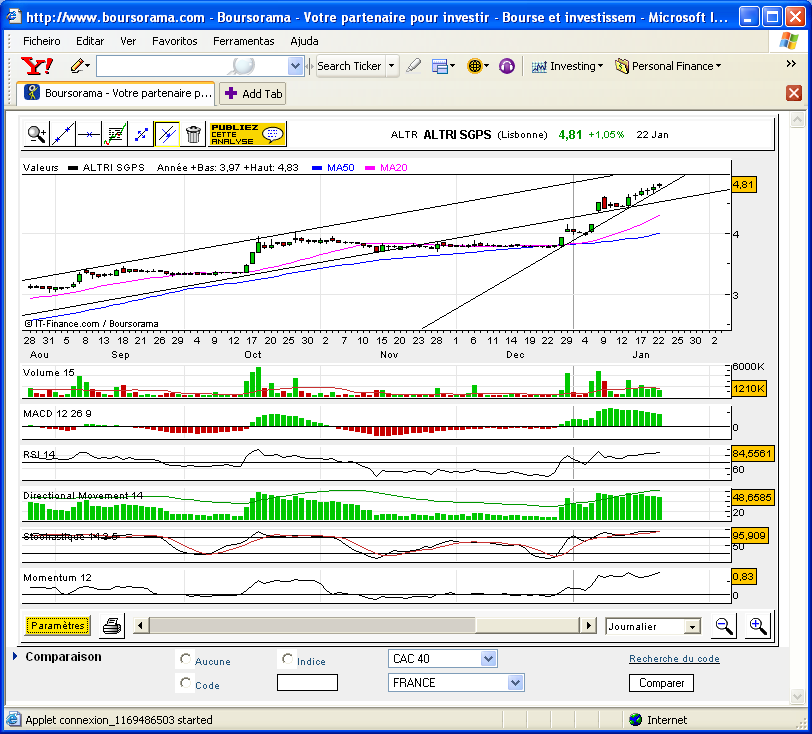Select the horizontal line drawing tool
Viewport: 812px width, 734px height.
click(89, 135)
